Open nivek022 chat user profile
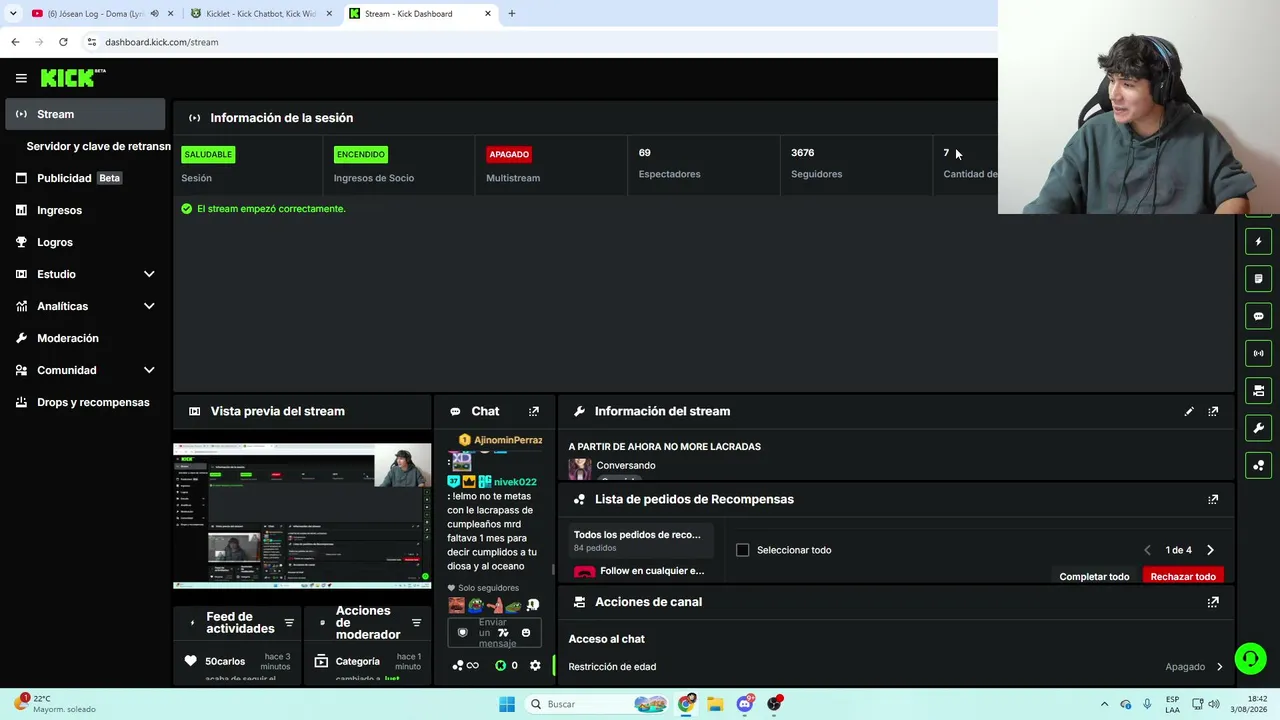 (515, 482)
